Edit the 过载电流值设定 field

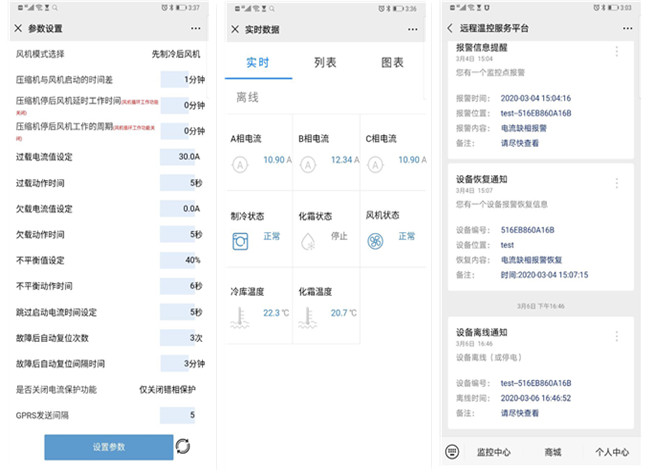[182, 157]
